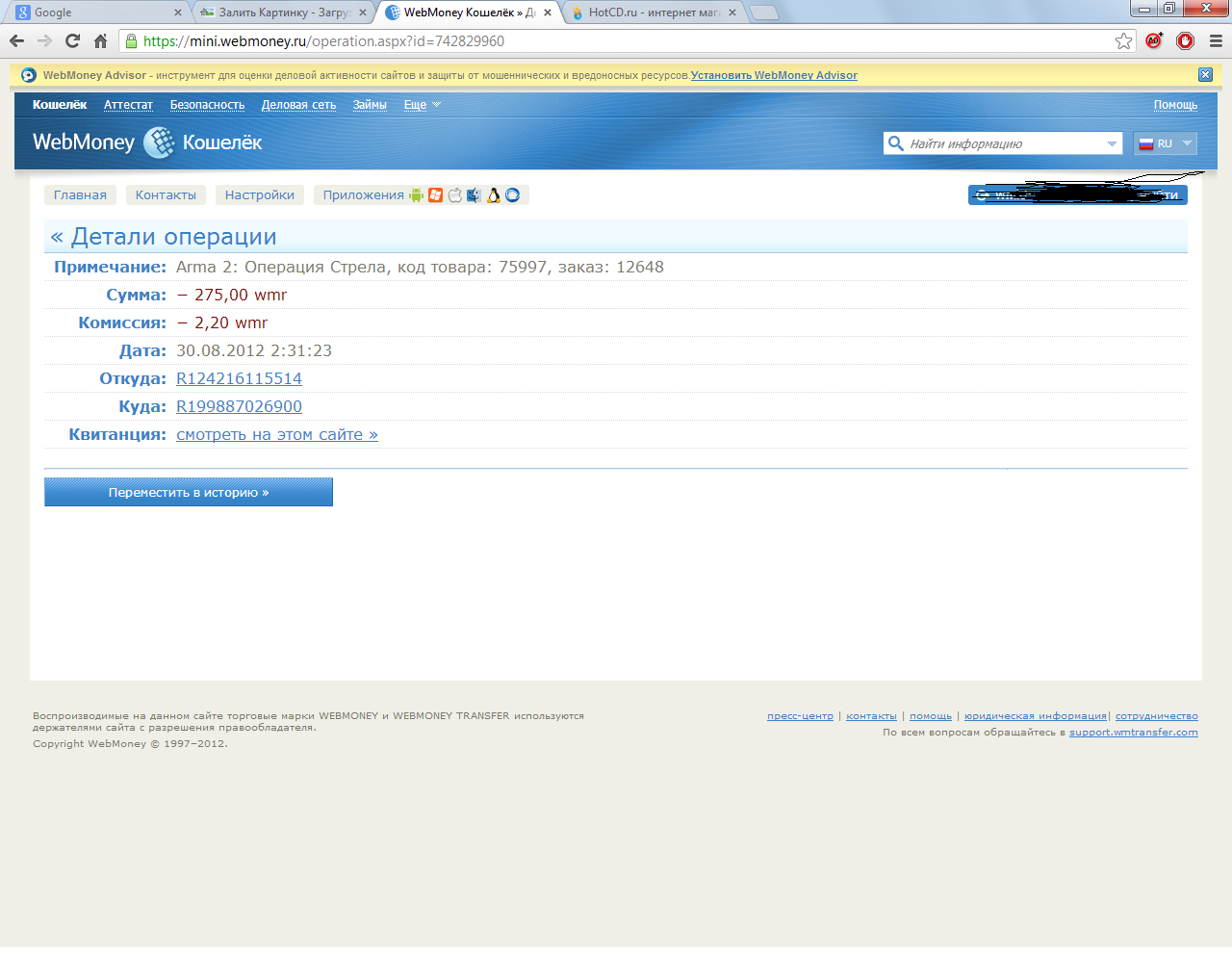Open the RU language dropdown
The width and height of the screenshot is (1232, 980).
pos(1166,143)
